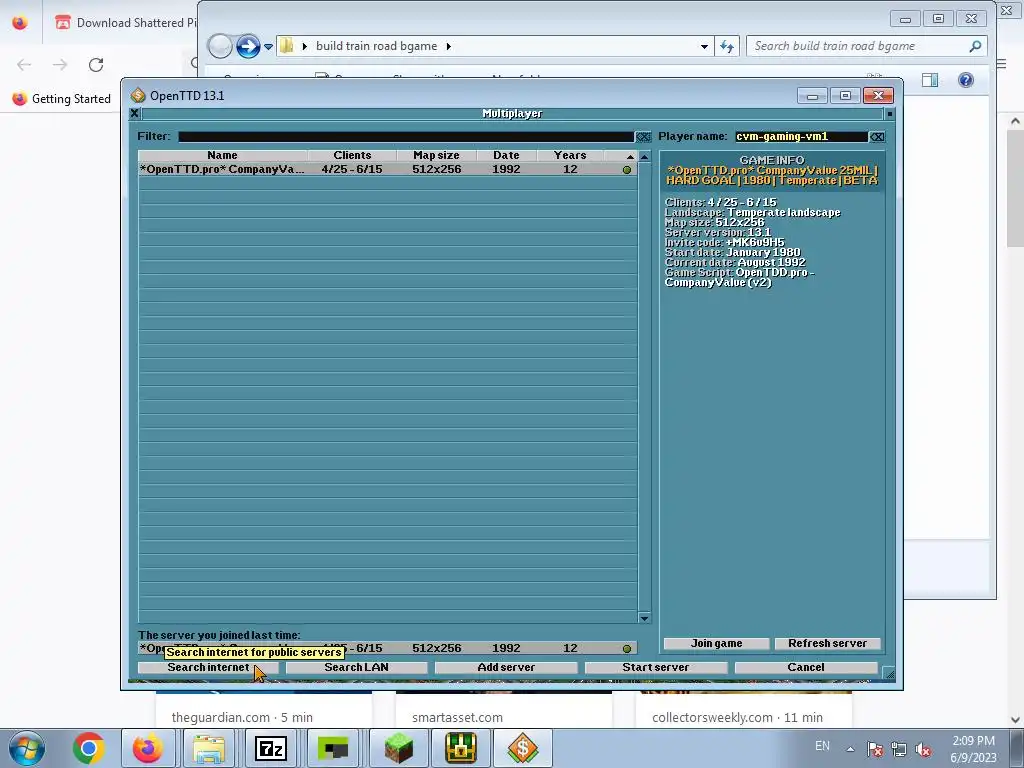The width and height of the screenshot is (1024, 768).
Task: Click Explorer's back navigation button
Action: point(220,46)
